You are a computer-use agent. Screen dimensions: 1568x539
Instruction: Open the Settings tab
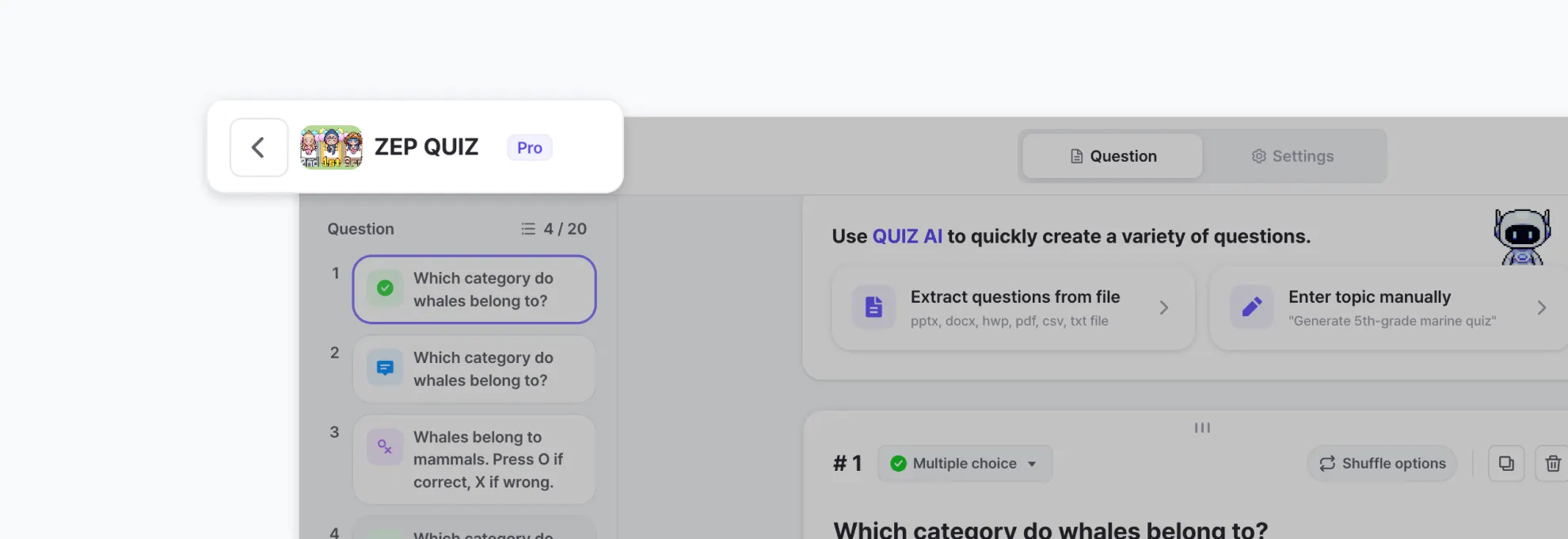(1292, 156)
